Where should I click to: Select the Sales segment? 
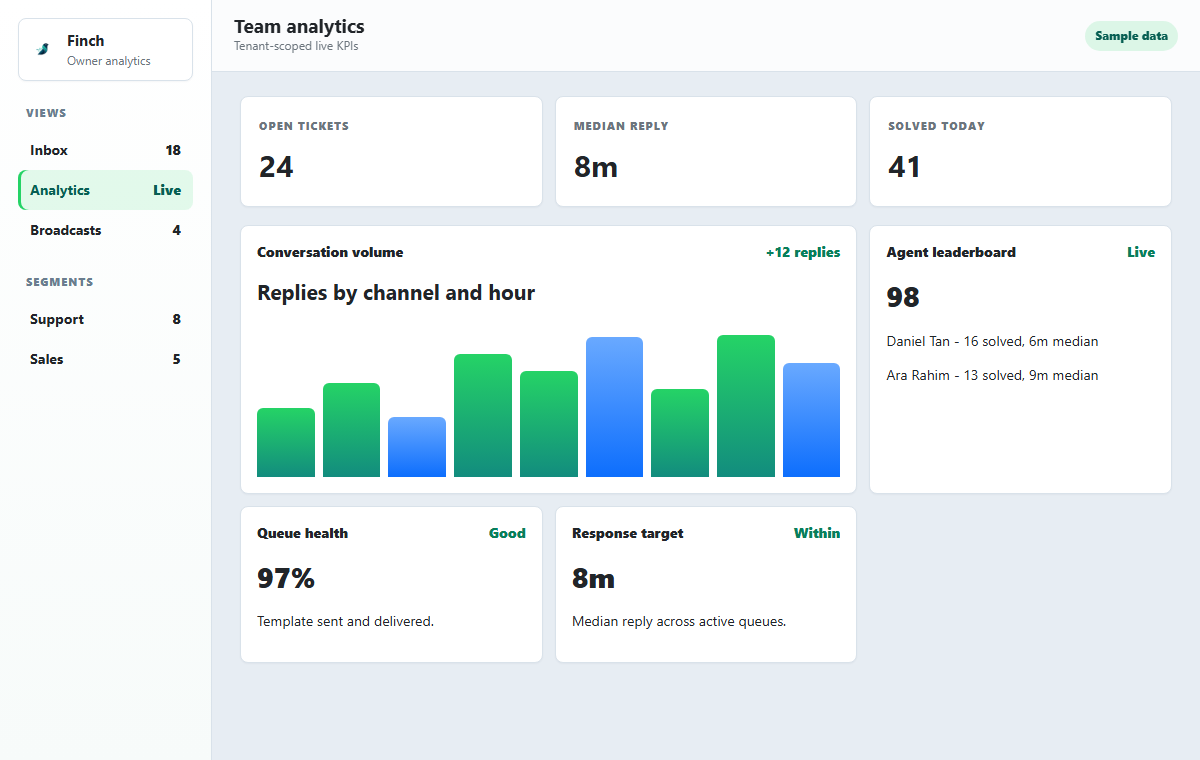tap(105, 359)
